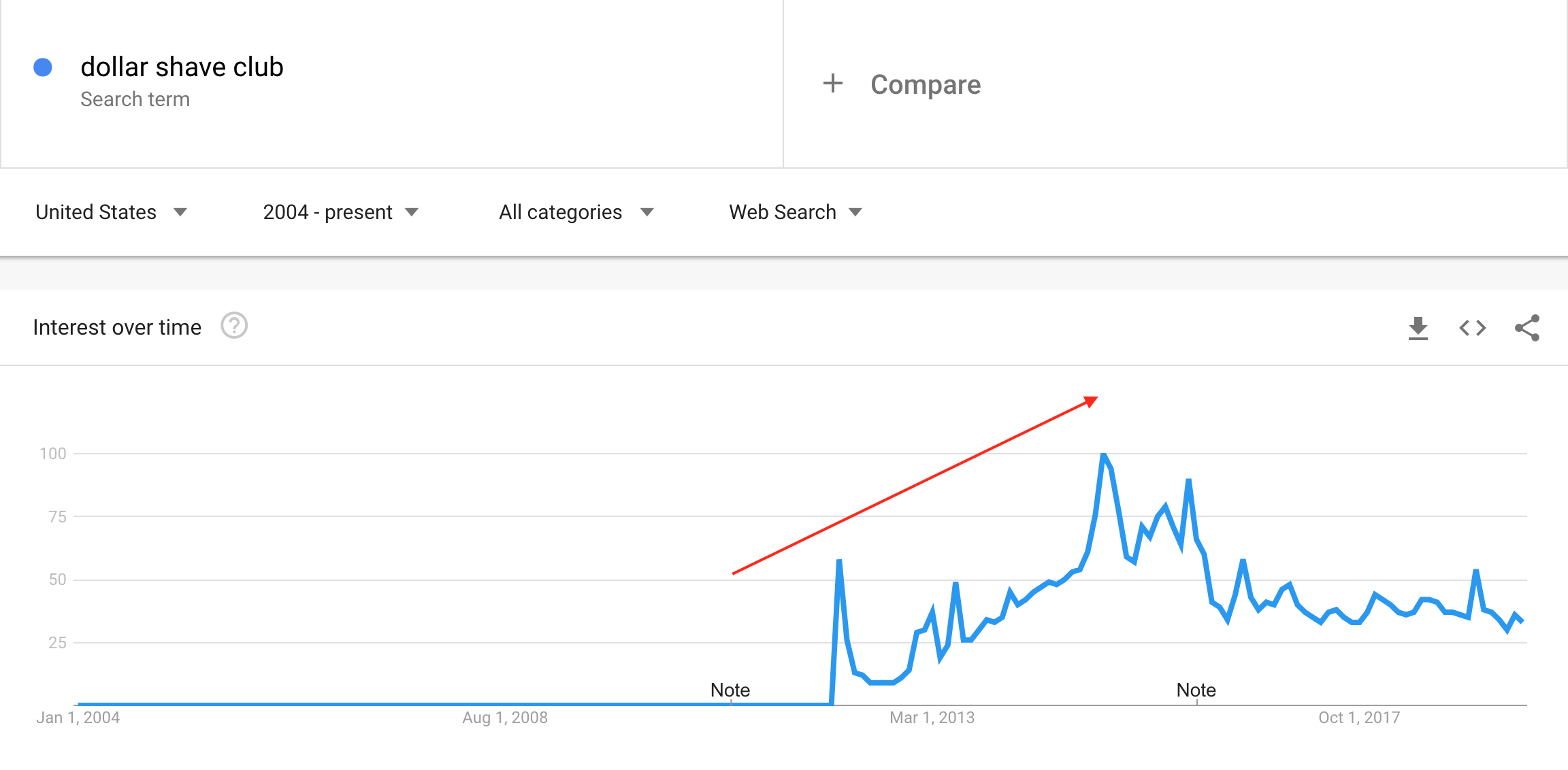
Task: Click the Mar 1, 2013 axis label
Action: 932,718
